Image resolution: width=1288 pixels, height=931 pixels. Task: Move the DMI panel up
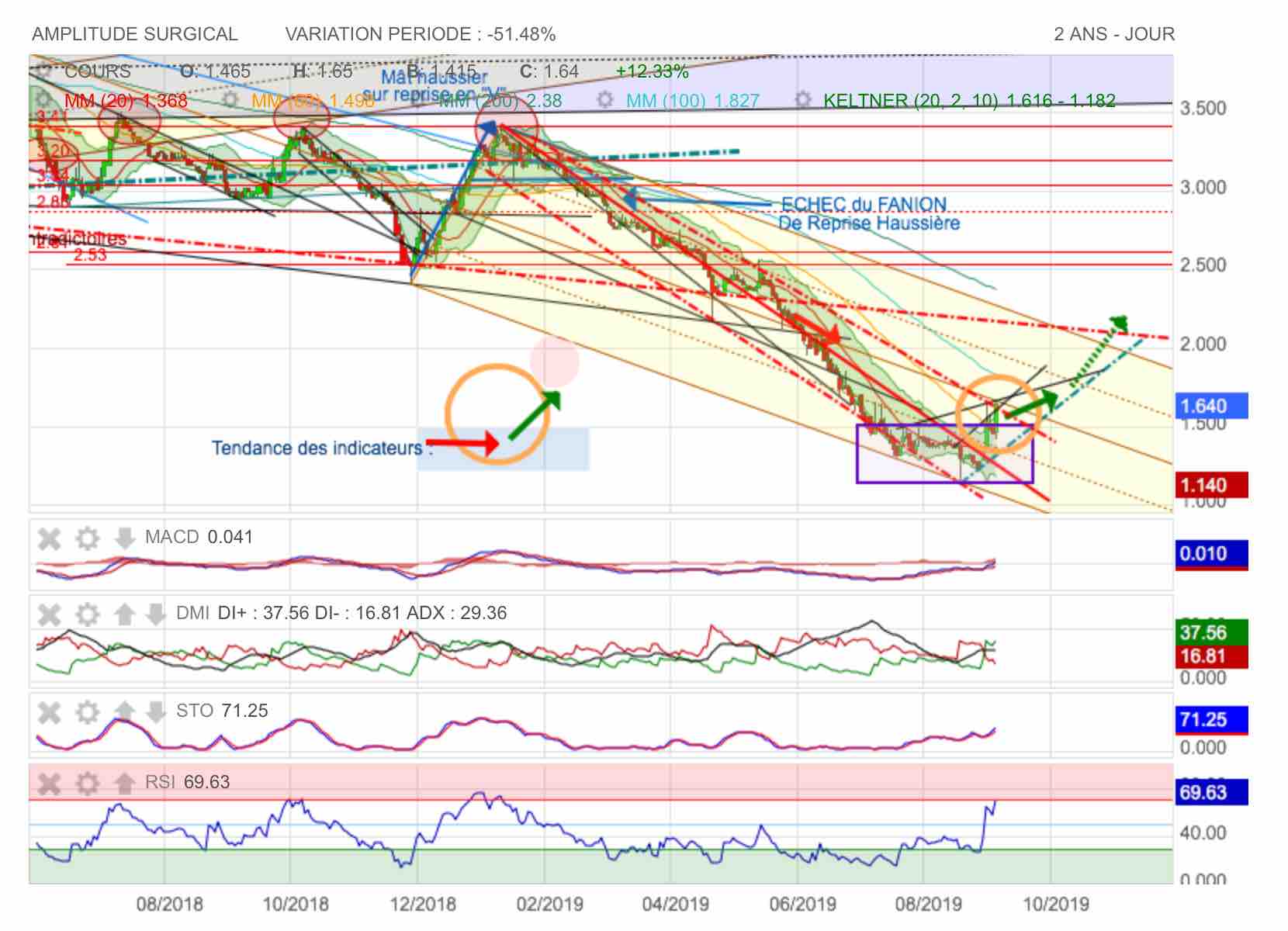tap(124, 614)
